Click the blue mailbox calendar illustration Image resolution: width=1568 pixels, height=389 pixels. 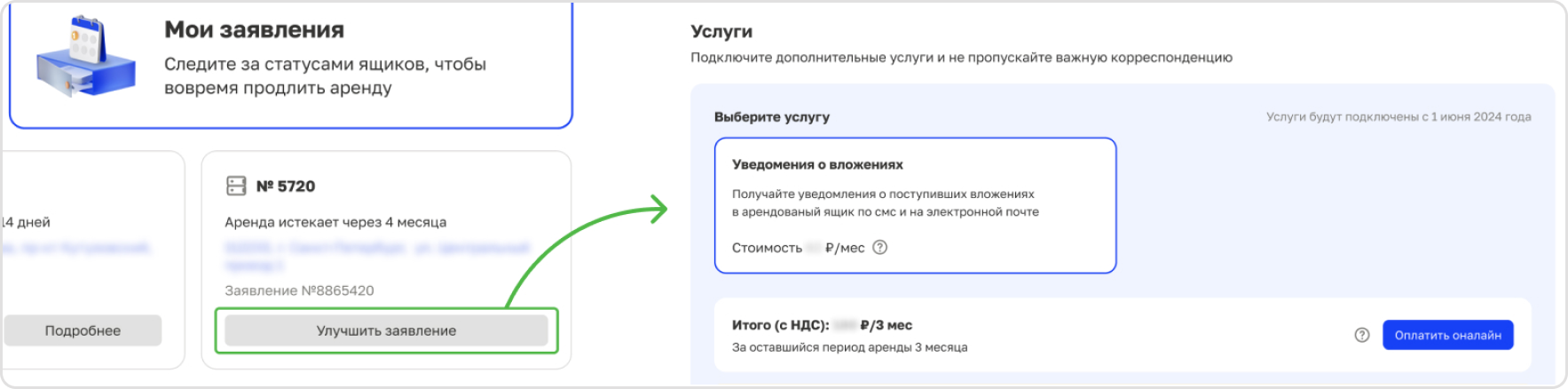coord(86,55)
